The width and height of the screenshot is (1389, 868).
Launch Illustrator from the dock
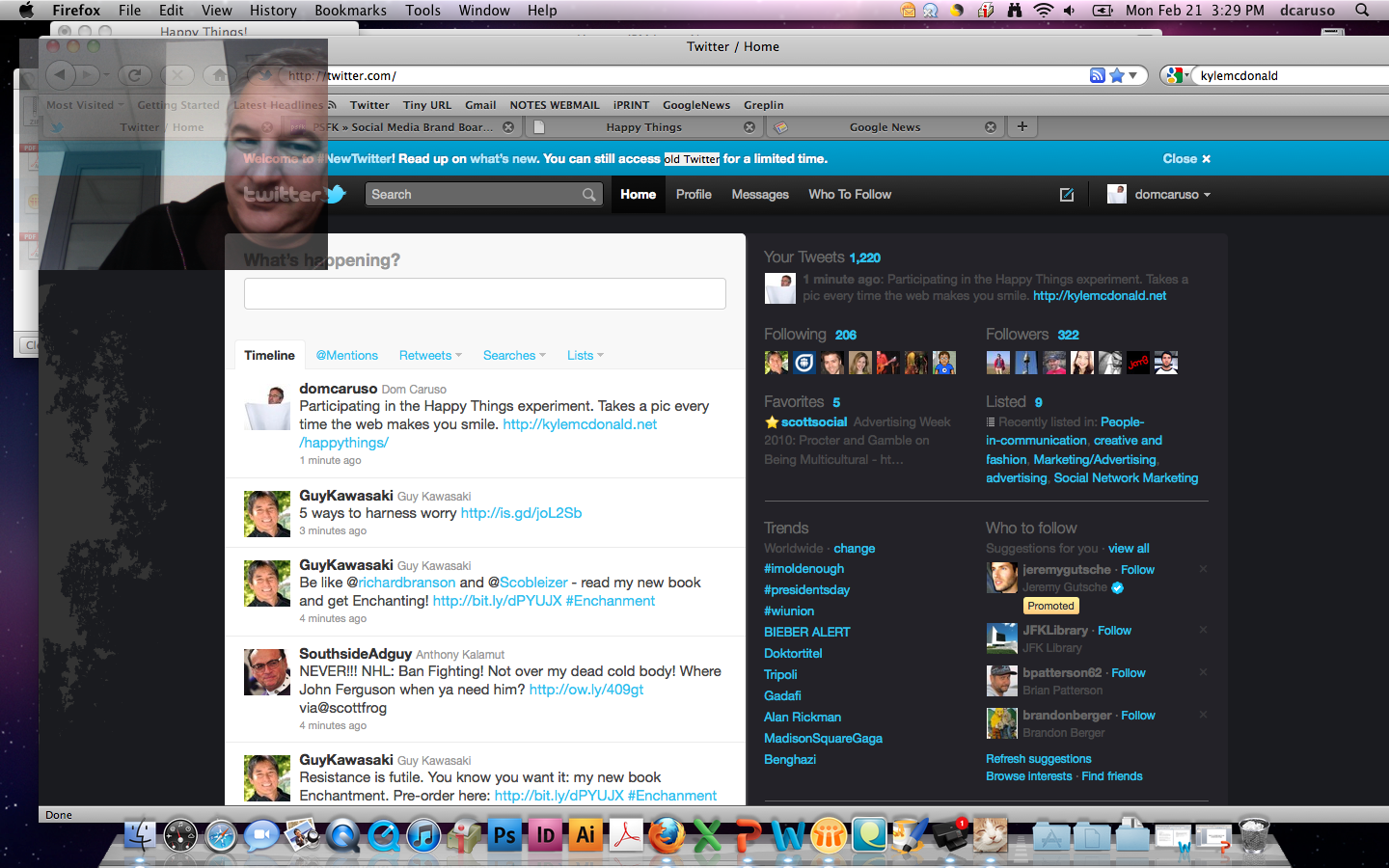coord(586,835)
